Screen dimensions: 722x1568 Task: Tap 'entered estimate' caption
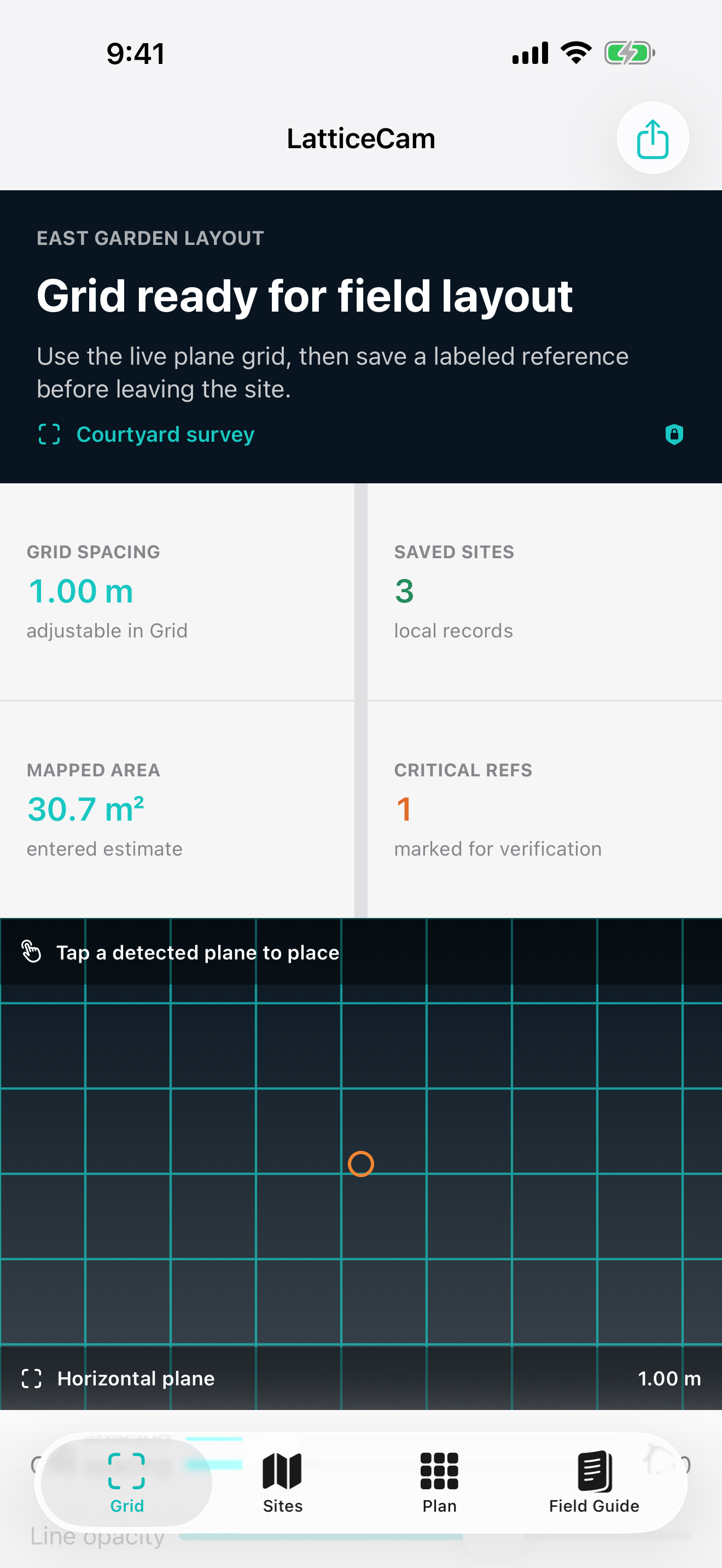(104, 849)
